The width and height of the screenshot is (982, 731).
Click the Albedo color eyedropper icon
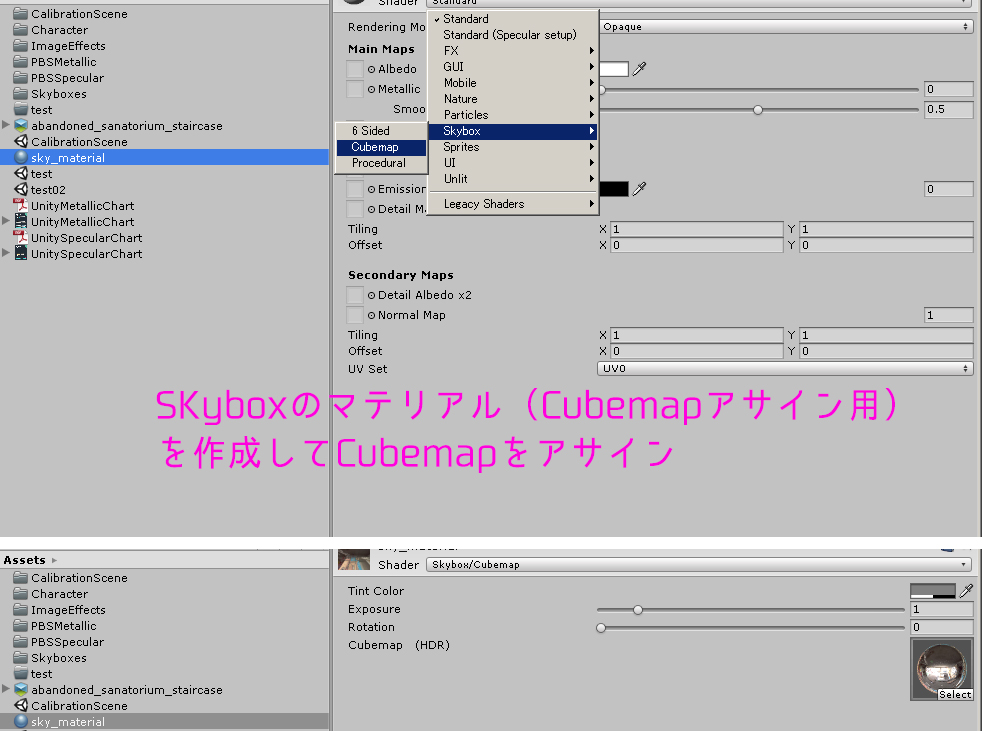[639, 69]
